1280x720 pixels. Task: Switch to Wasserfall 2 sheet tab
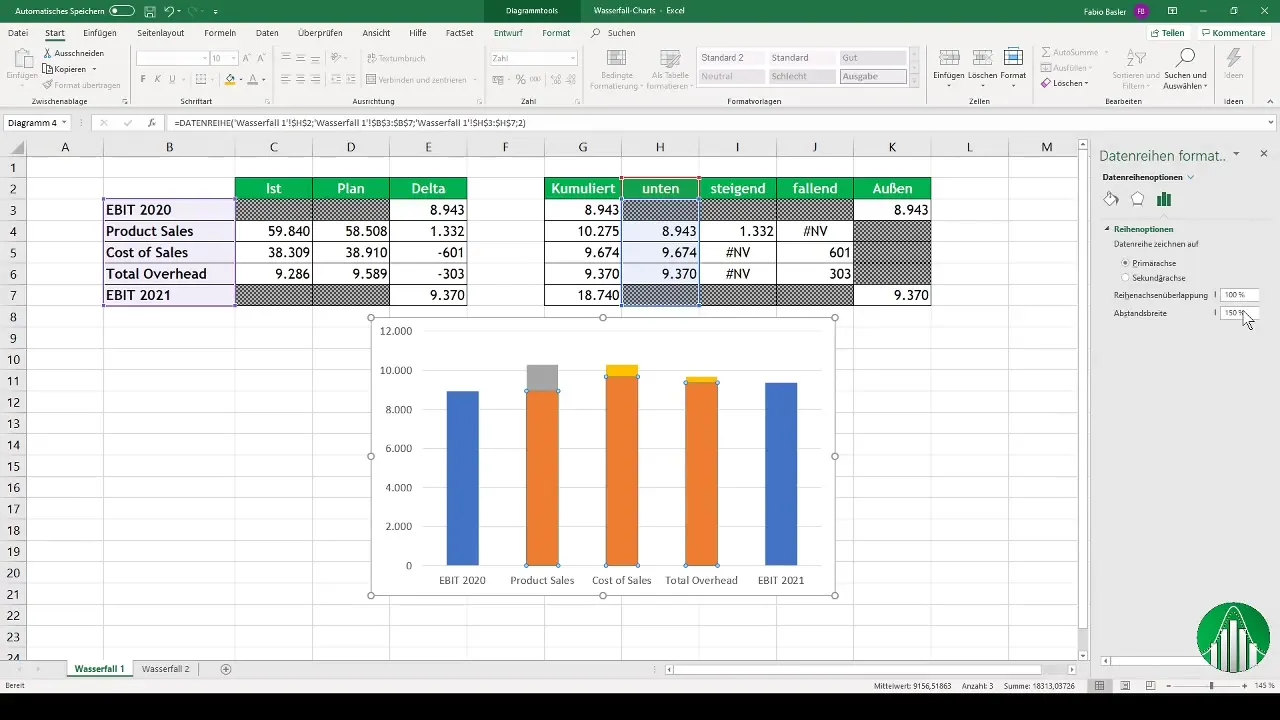coord(166,668)
